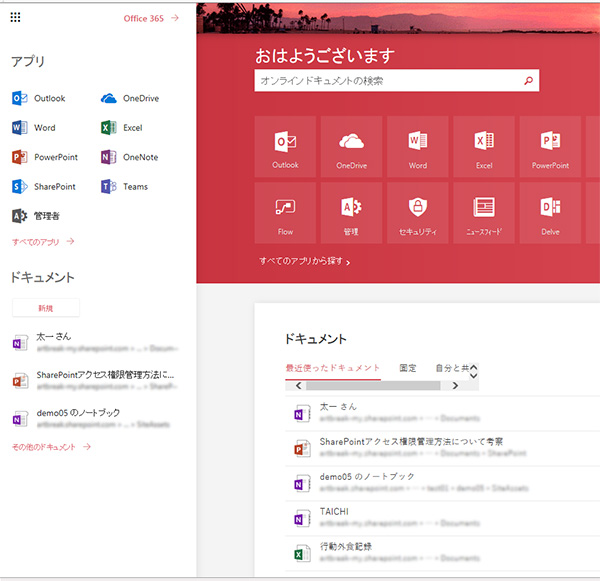
Task: Open the Delve tile
Action: [x=550, y=213]
